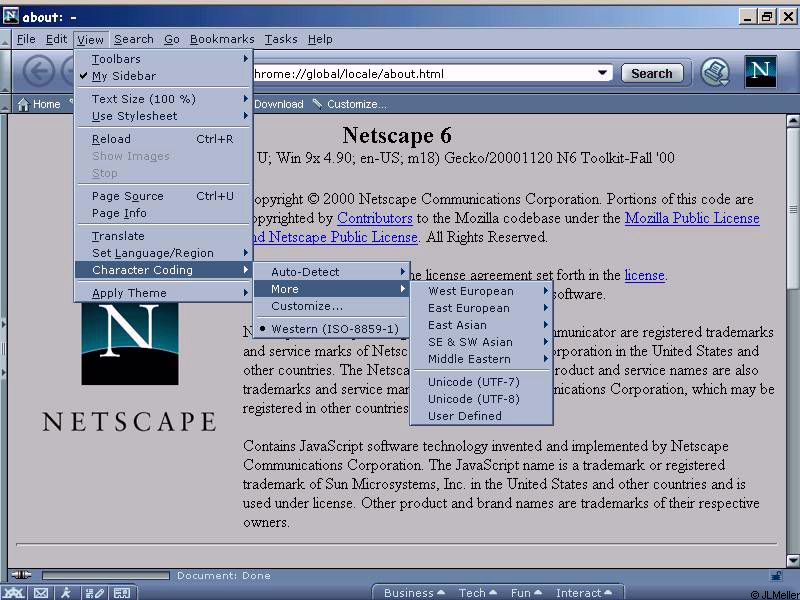The width and height of the screenshot is (800, 600).
Task: Choose Page Source from the View menu
Action: [163, 196]
